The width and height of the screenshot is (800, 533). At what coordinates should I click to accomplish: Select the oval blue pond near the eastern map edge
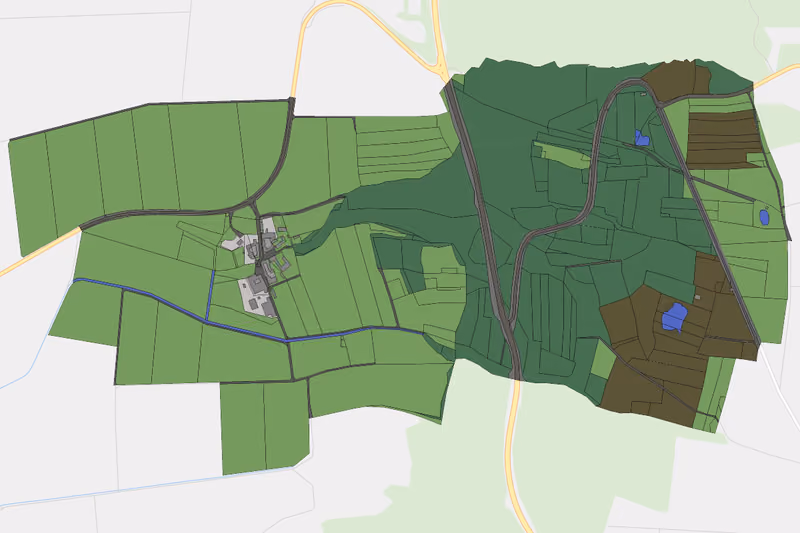coord(764,217)
